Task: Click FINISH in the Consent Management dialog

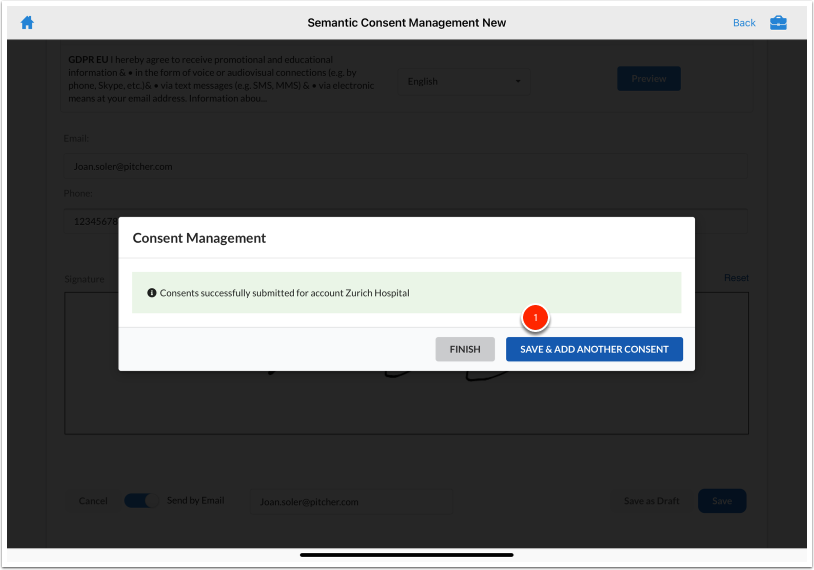Action: click(465, 349)
